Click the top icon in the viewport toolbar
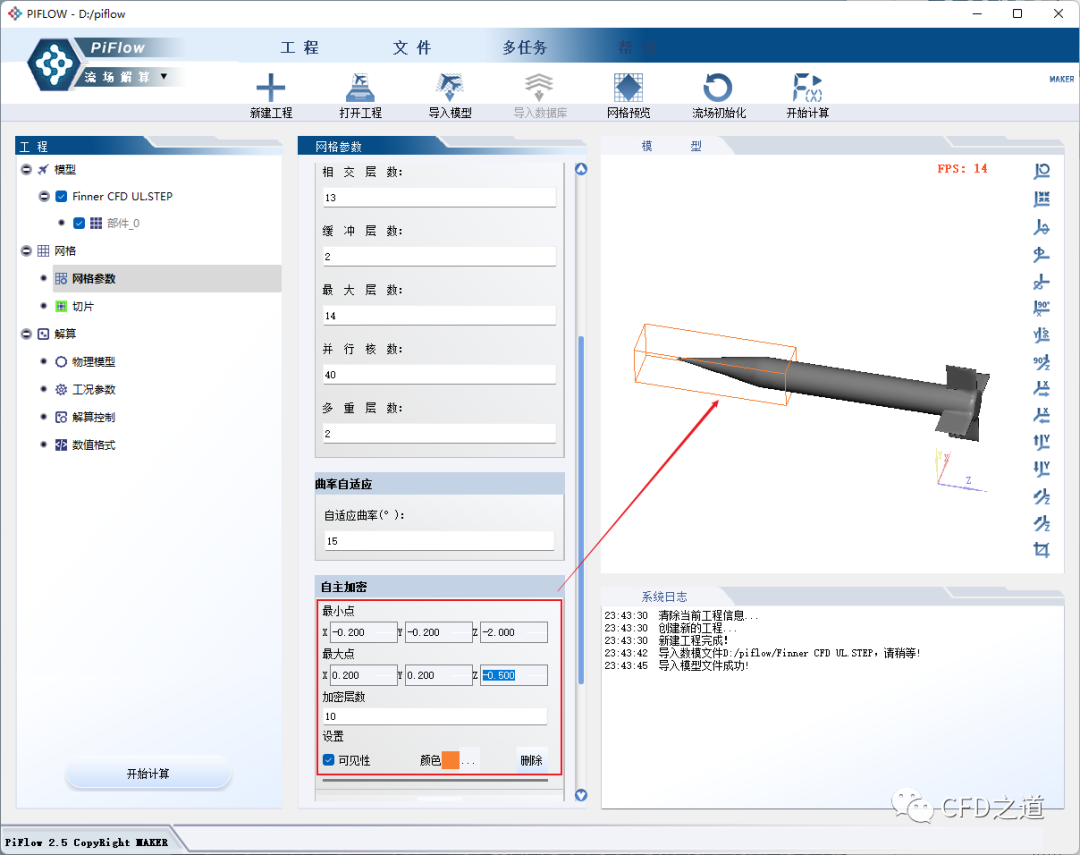 pos(1042,171)
